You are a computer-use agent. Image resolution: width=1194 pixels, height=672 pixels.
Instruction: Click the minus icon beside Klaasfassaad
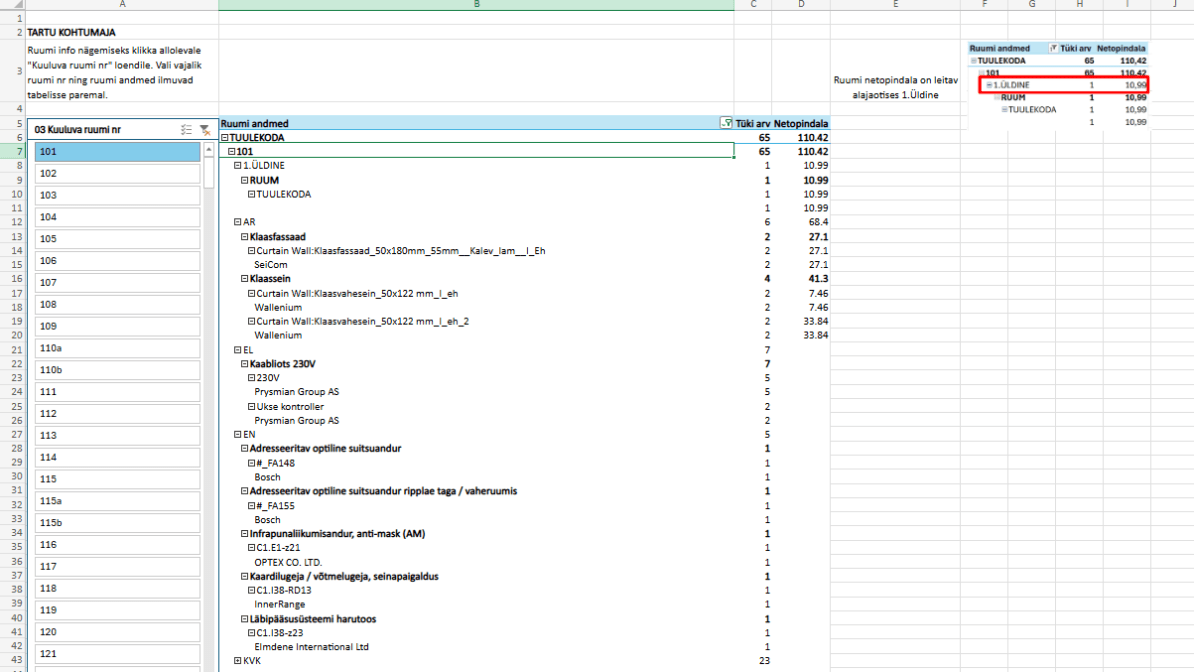(244, 236)
